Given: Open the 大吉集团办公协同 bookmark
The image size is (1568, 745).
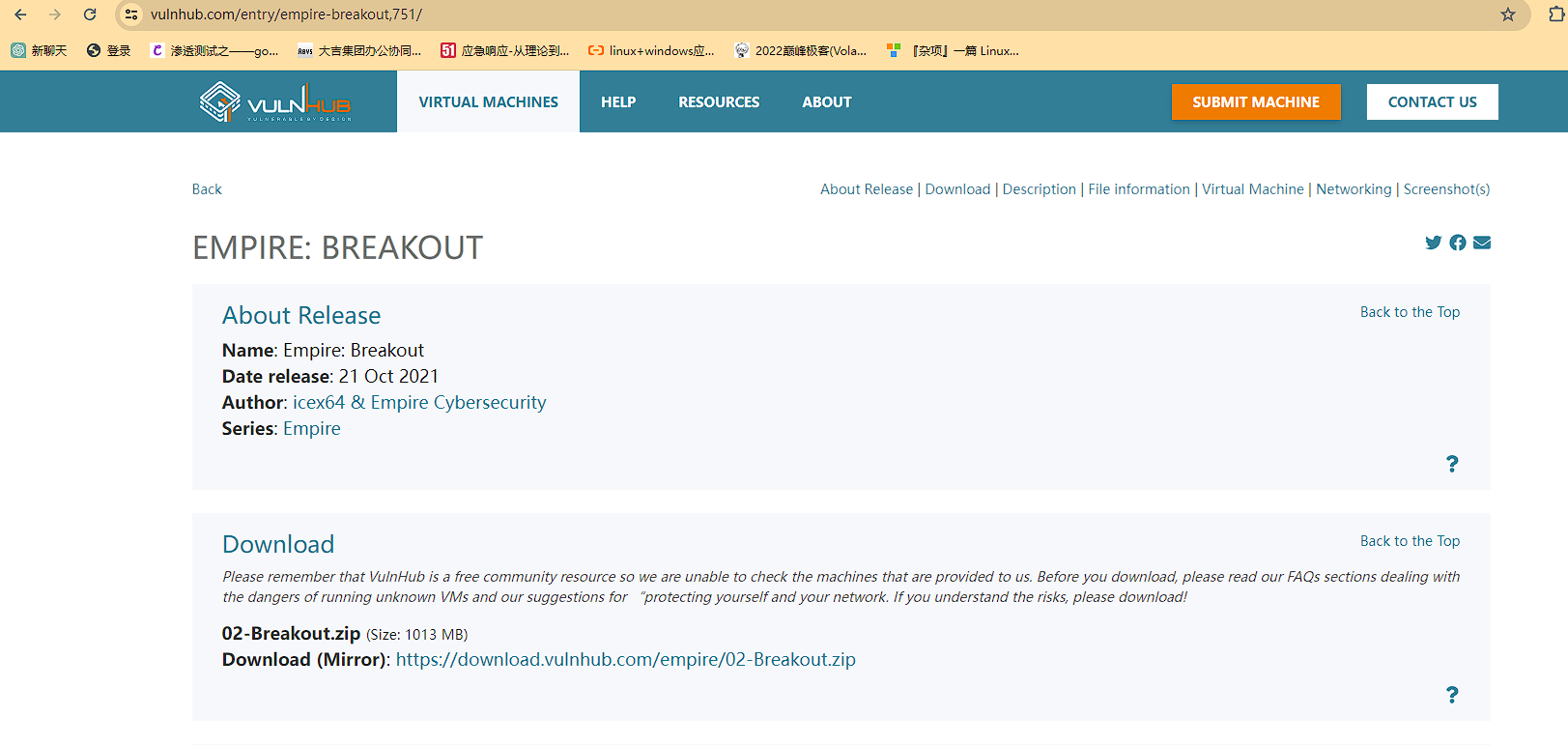Looking at the screenshot, I should pyautogui.click(x=359, y=50).
